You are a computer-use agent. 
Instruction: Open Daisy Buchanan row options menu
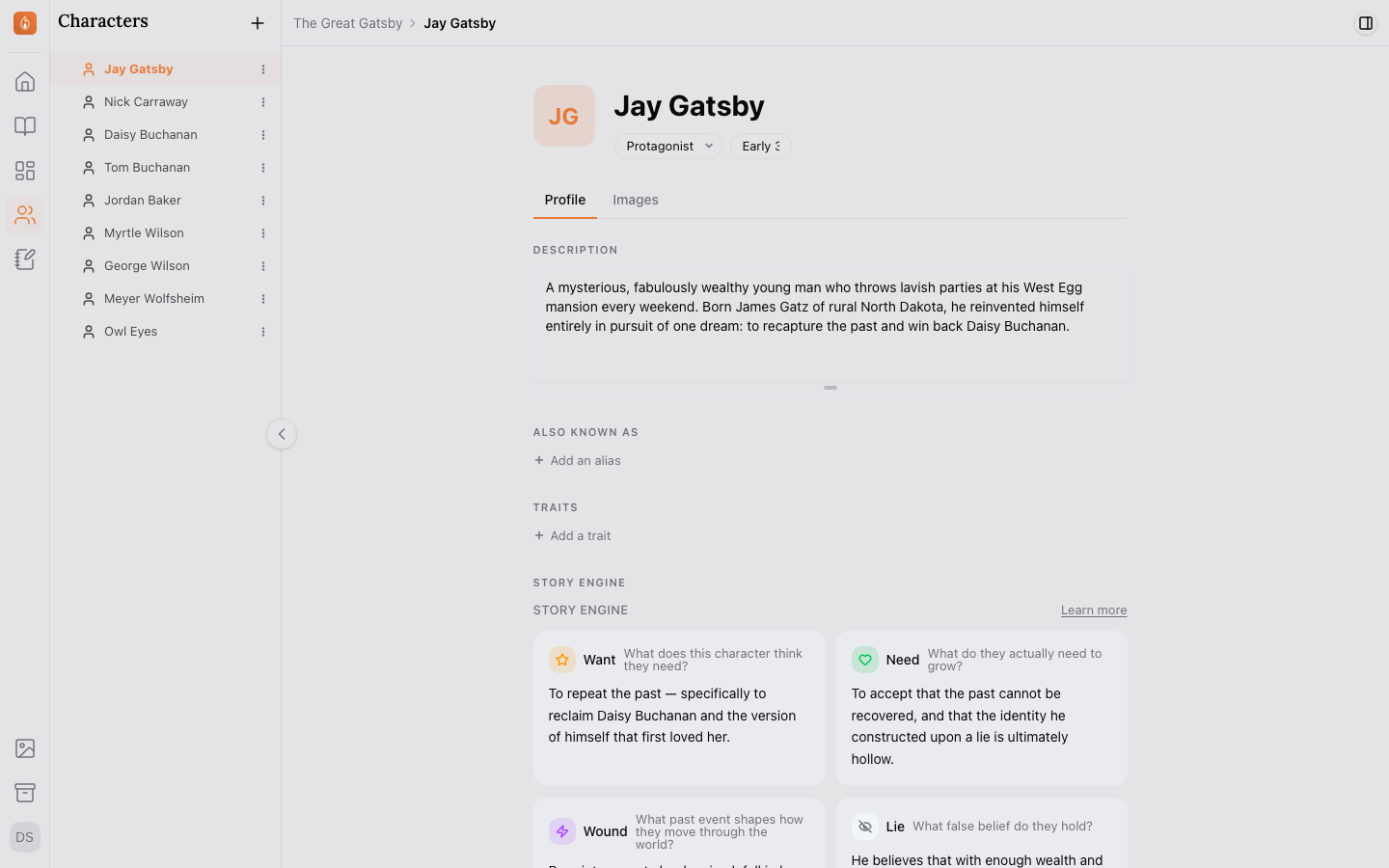263,135
